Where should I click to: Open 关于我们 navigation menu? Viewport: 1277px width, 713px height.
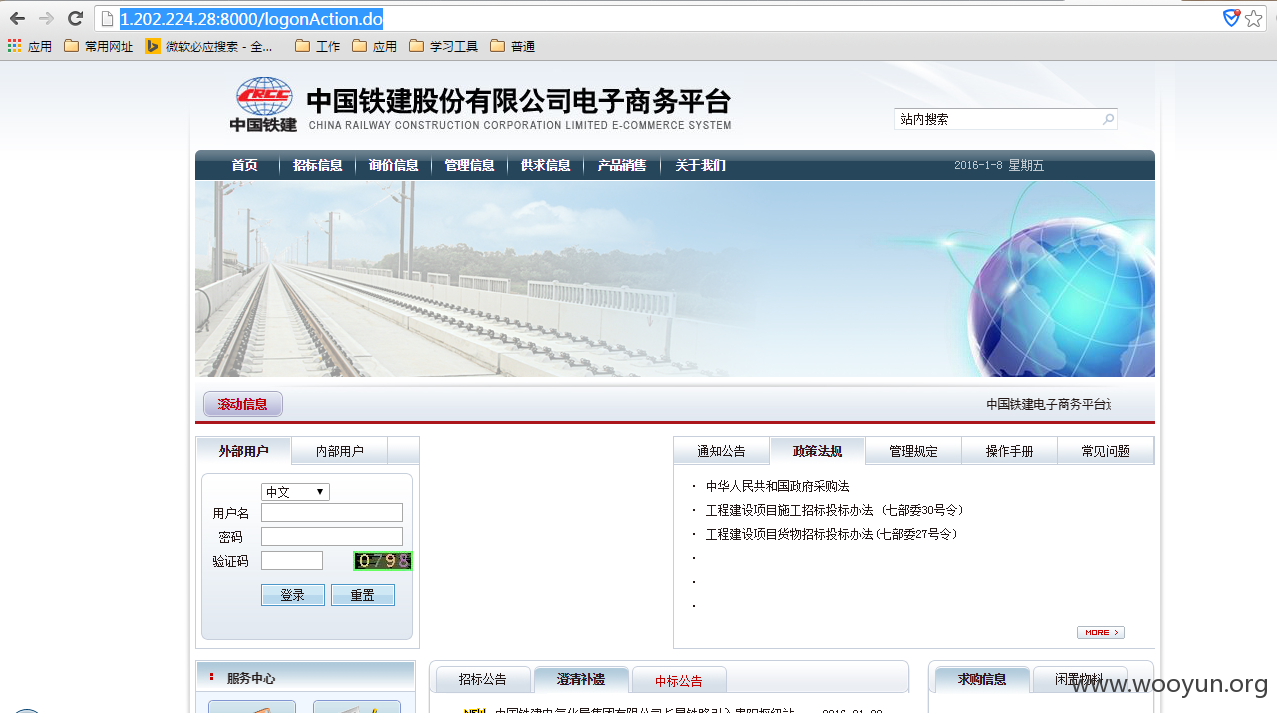(x=700, y=165)
